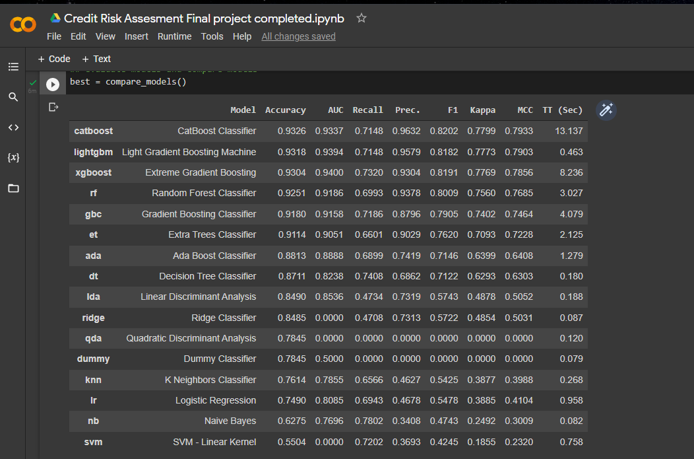Viewport: 694px width, 459px height.
Task: Click the All changes saved link
Action: pos(298,37)
